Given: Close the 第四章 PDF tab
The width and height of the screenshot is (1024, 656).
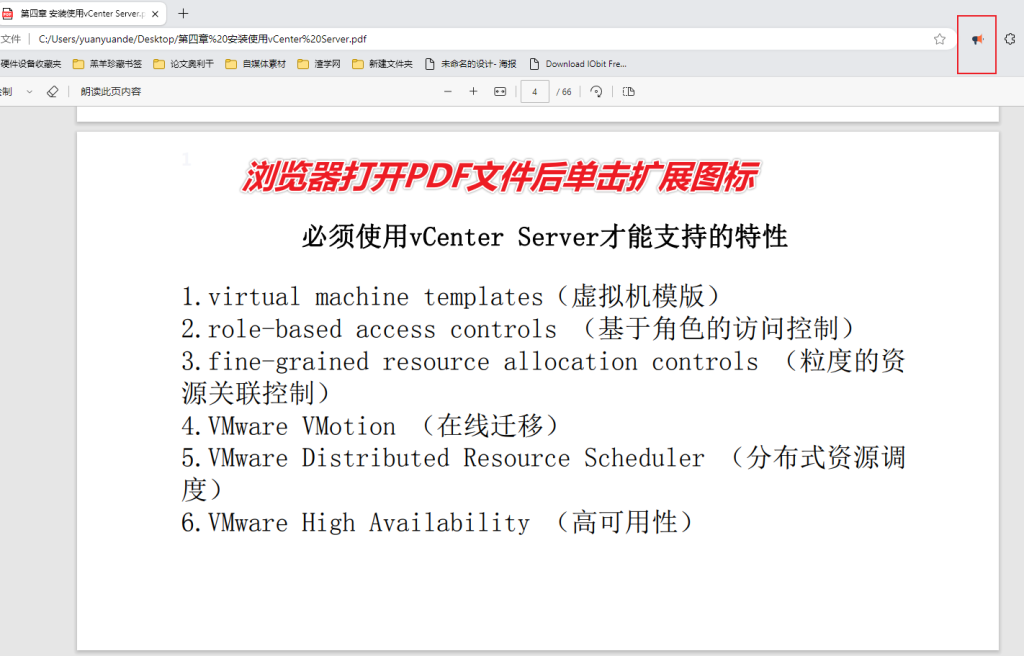Looking at the screenshot, I should coord(155,14).
